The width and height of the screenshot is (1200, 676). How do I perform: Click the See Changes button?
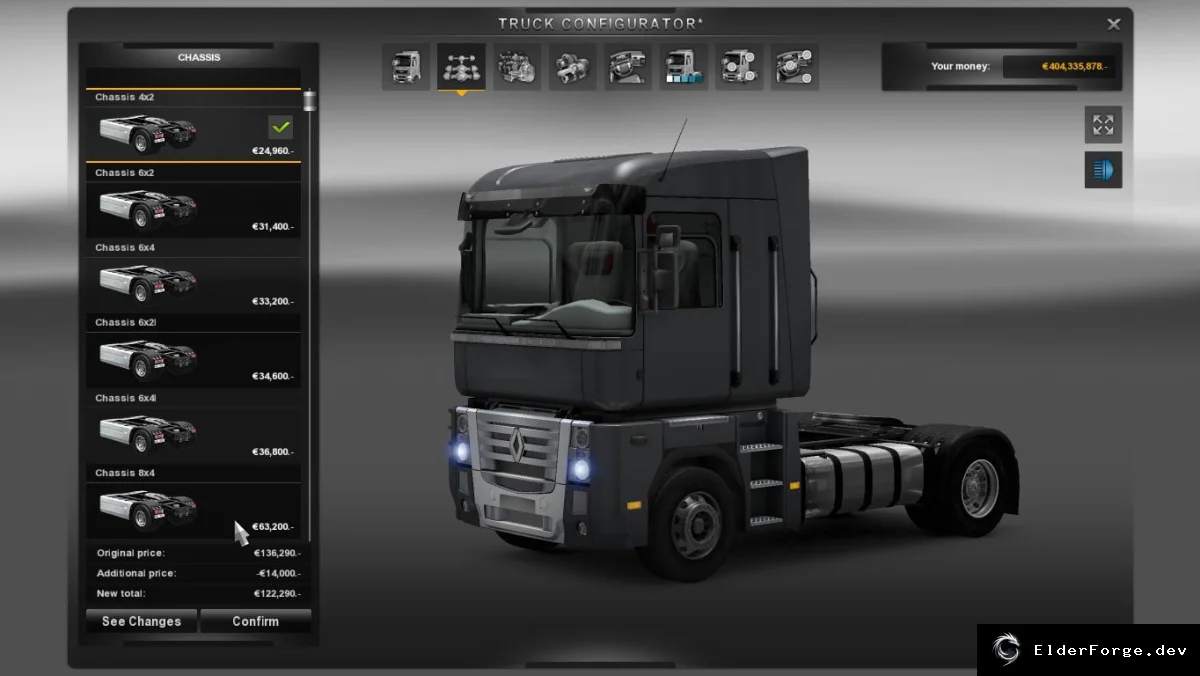pos(141,621)
